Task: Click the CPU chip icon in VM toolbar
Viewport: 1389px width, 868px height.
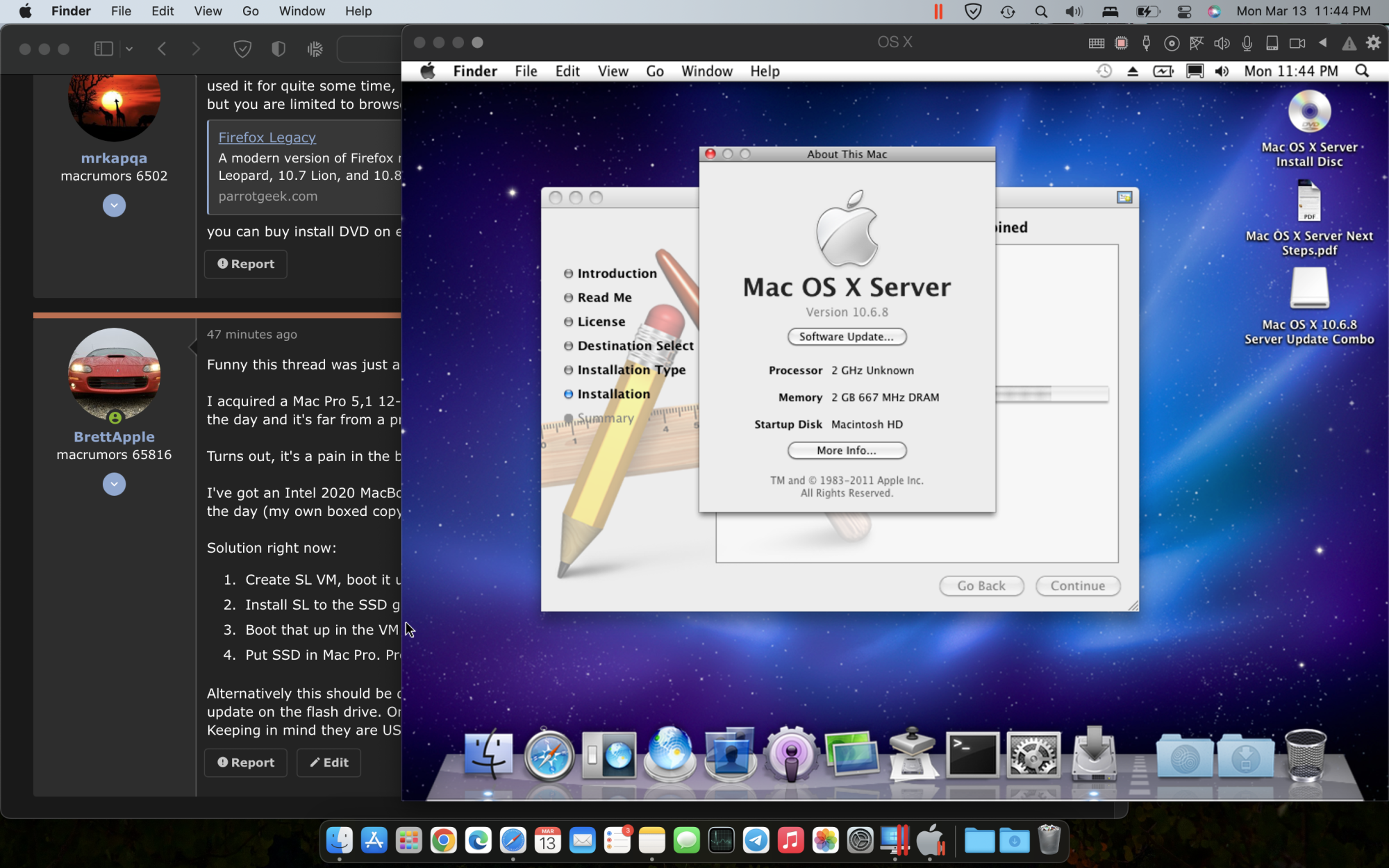Action: [1121, 43]
